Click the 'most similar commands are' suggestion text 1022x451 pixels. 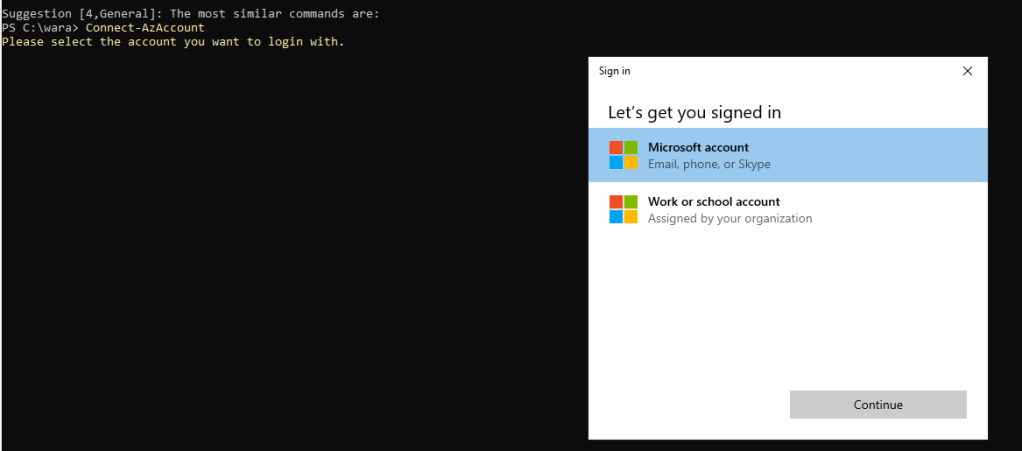[280, 14]
